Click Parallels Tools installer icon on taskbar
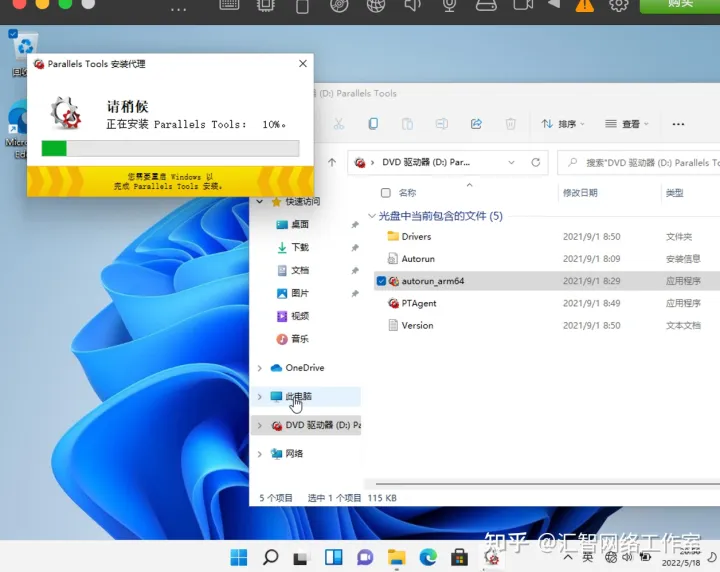720x572 pixels. click(x=491, y=557)
